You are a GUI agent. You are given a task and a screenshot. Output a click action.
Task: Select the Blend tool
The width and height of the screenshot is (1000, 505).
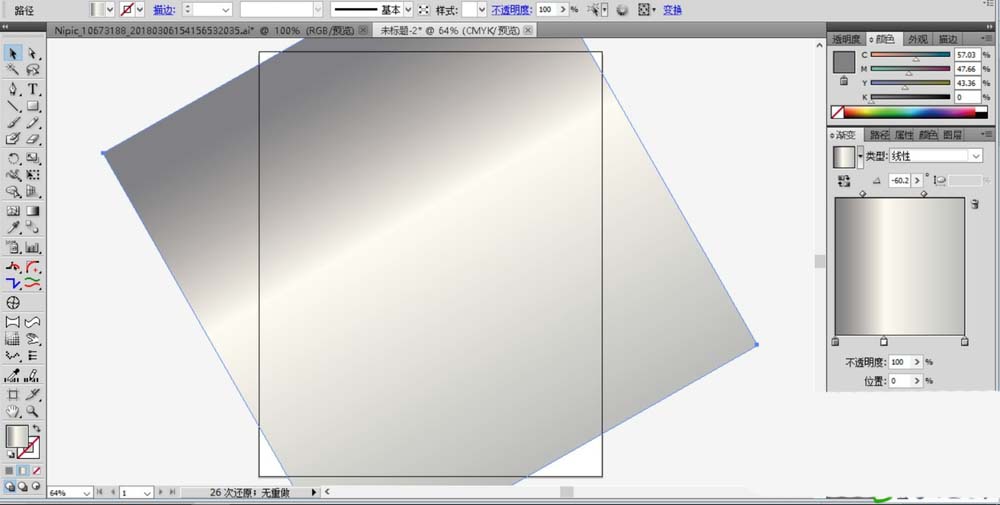(x=33, y=228)
